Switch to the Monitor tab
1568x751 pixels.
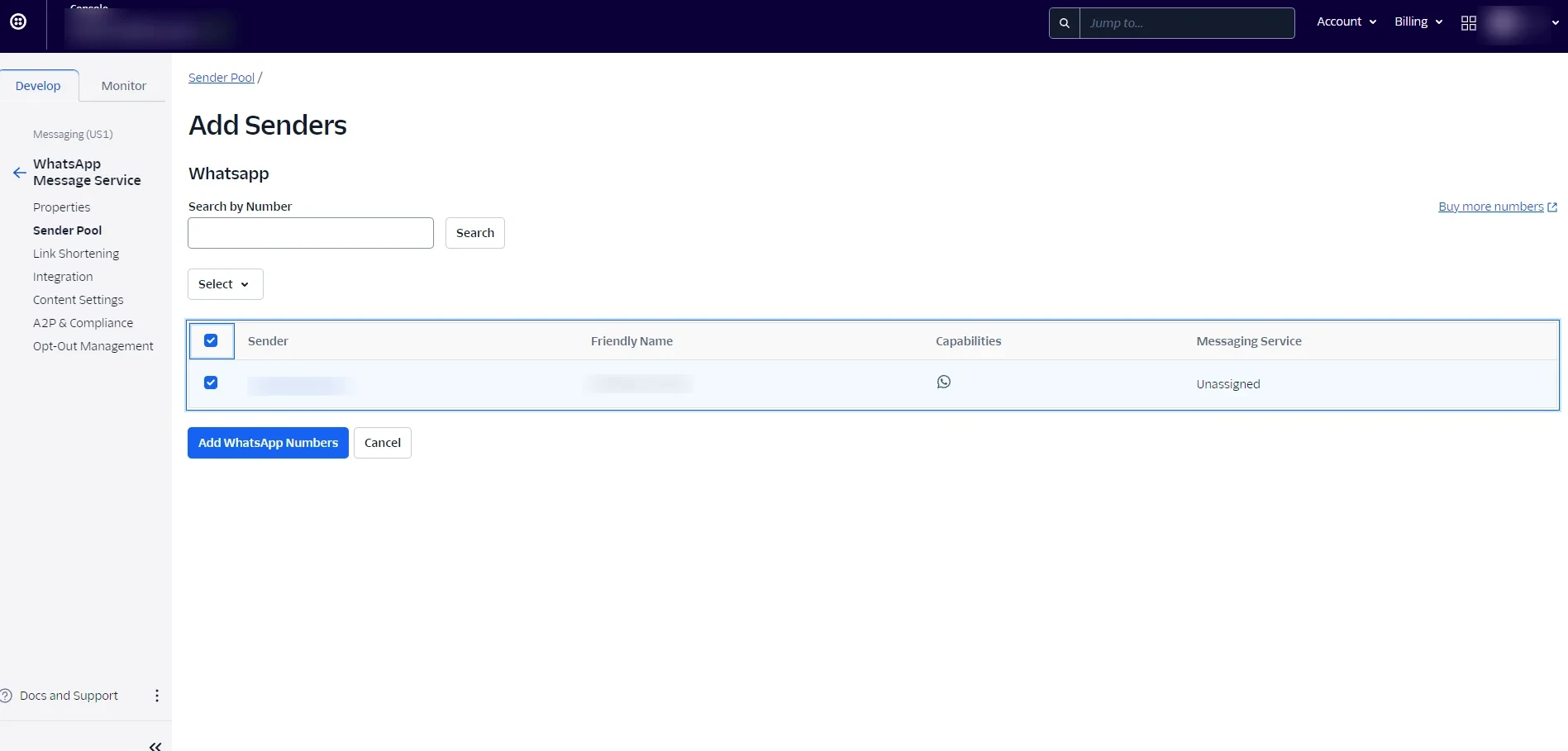coord(124,86)
